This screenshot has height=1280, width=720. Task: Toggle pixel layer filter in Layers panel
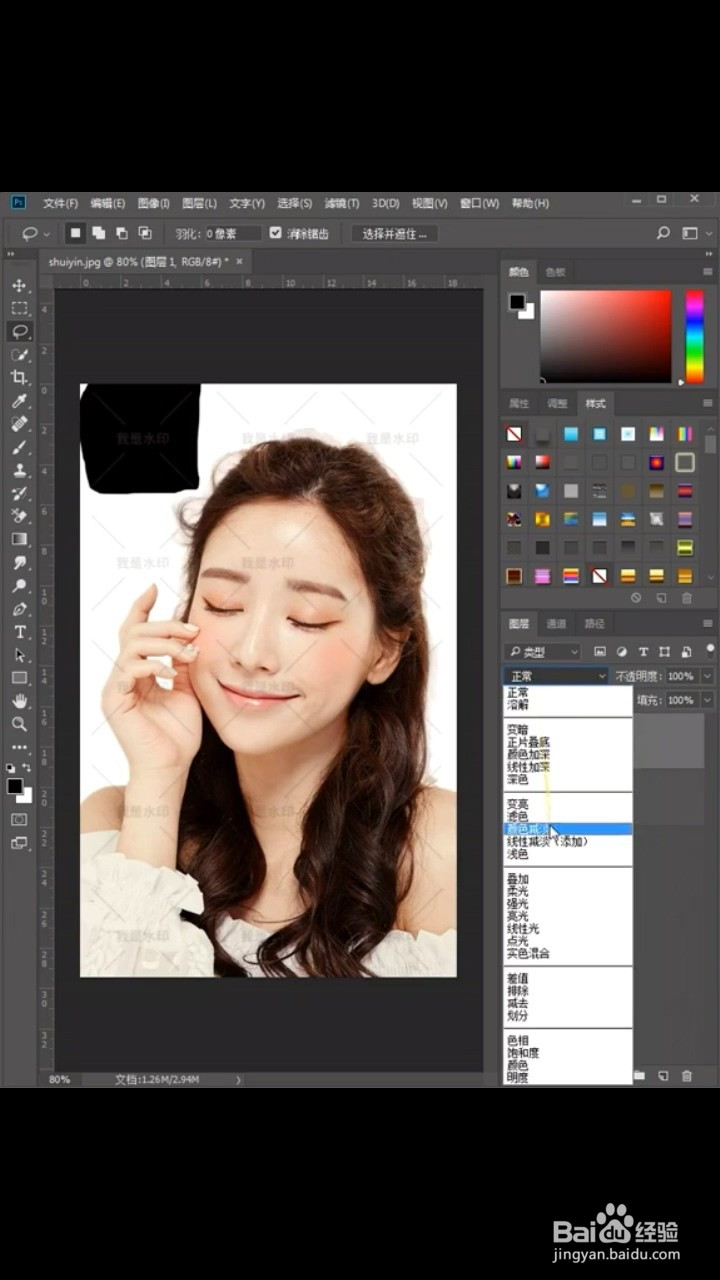pos(600,651)
